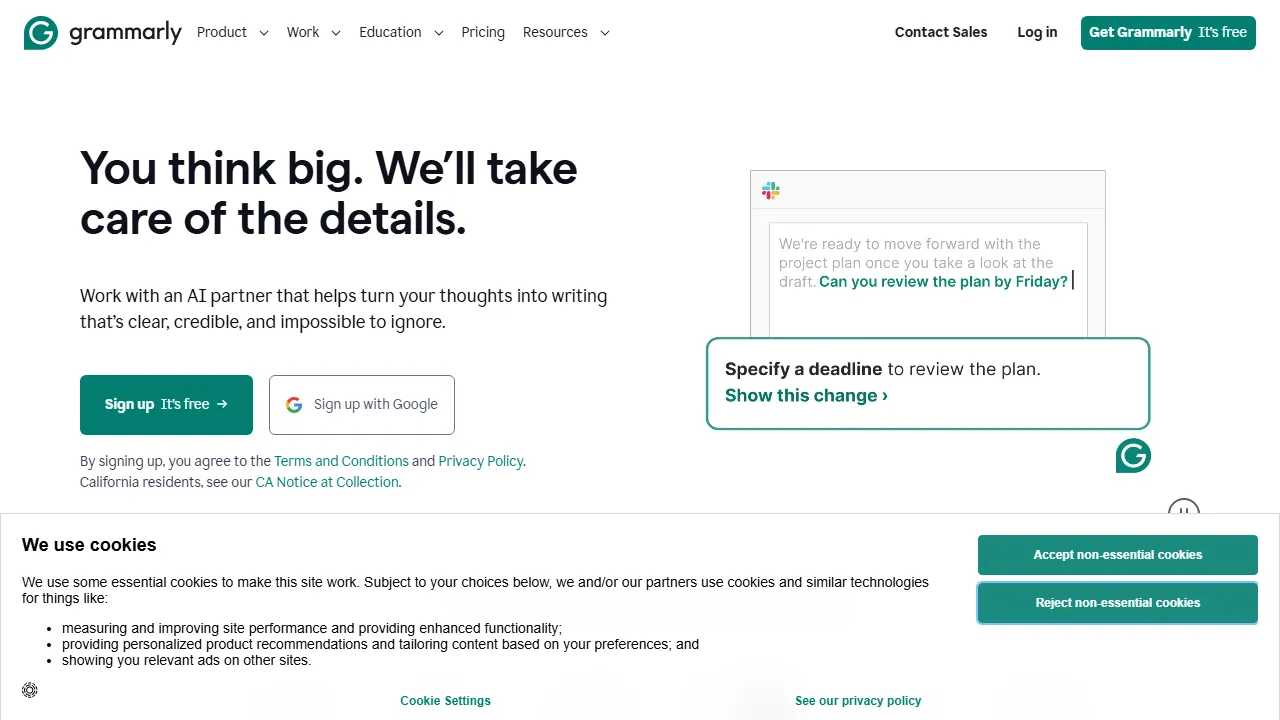Open the Terms and Conditions link
This screenshot has height=720, width=1280.
pos(341,461)
